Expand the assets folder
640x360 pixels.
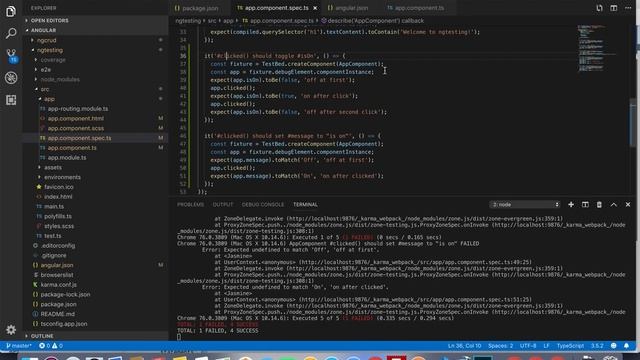point(96,167)
